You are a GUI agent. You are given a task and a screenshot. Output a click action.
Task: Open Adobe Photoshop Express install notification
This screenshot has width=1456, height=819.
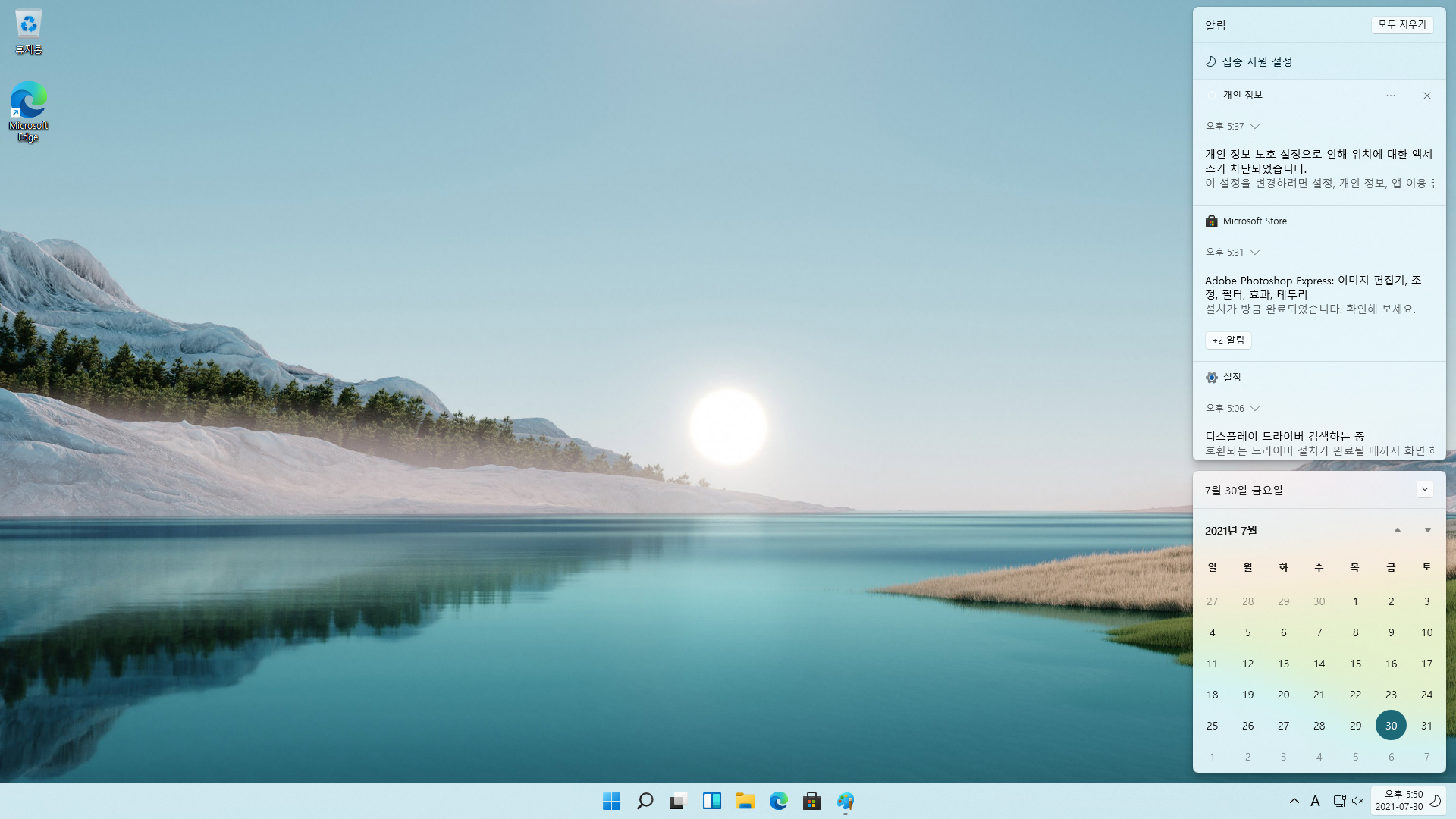click(1319, 294)
